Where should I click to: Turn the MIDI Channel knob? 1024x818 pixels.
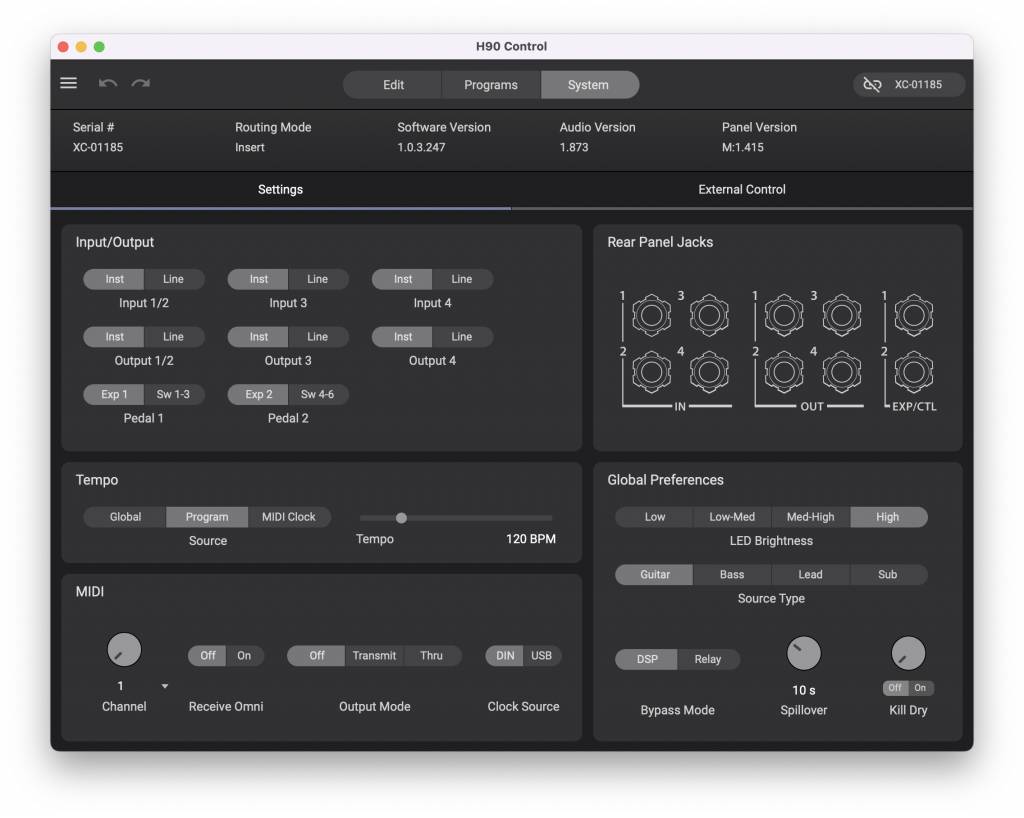pos(124,649)
